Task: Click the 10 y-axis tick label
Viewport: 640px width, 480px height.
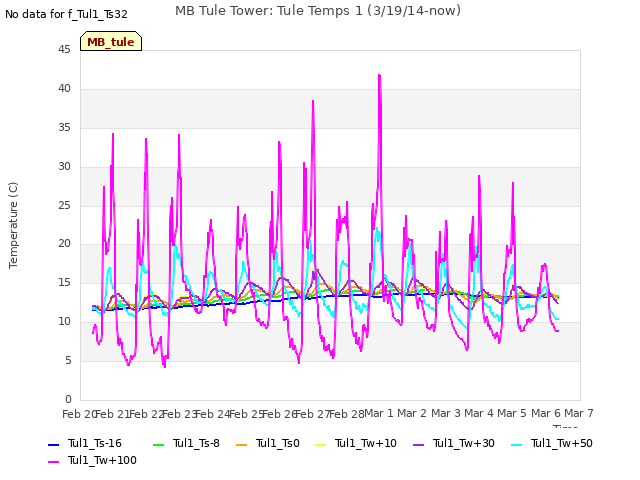Action: [x=64, y=322]
